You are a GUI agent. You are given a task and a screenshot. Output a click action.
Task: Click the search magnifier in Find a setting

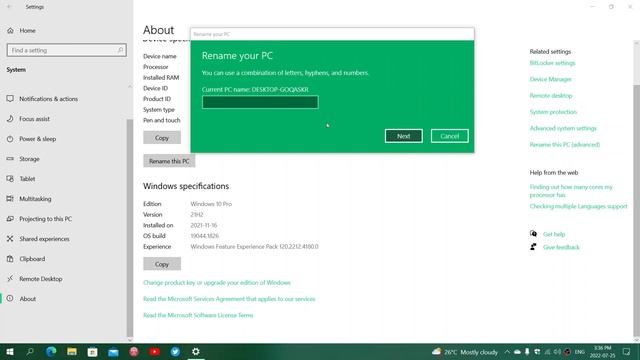120,50
